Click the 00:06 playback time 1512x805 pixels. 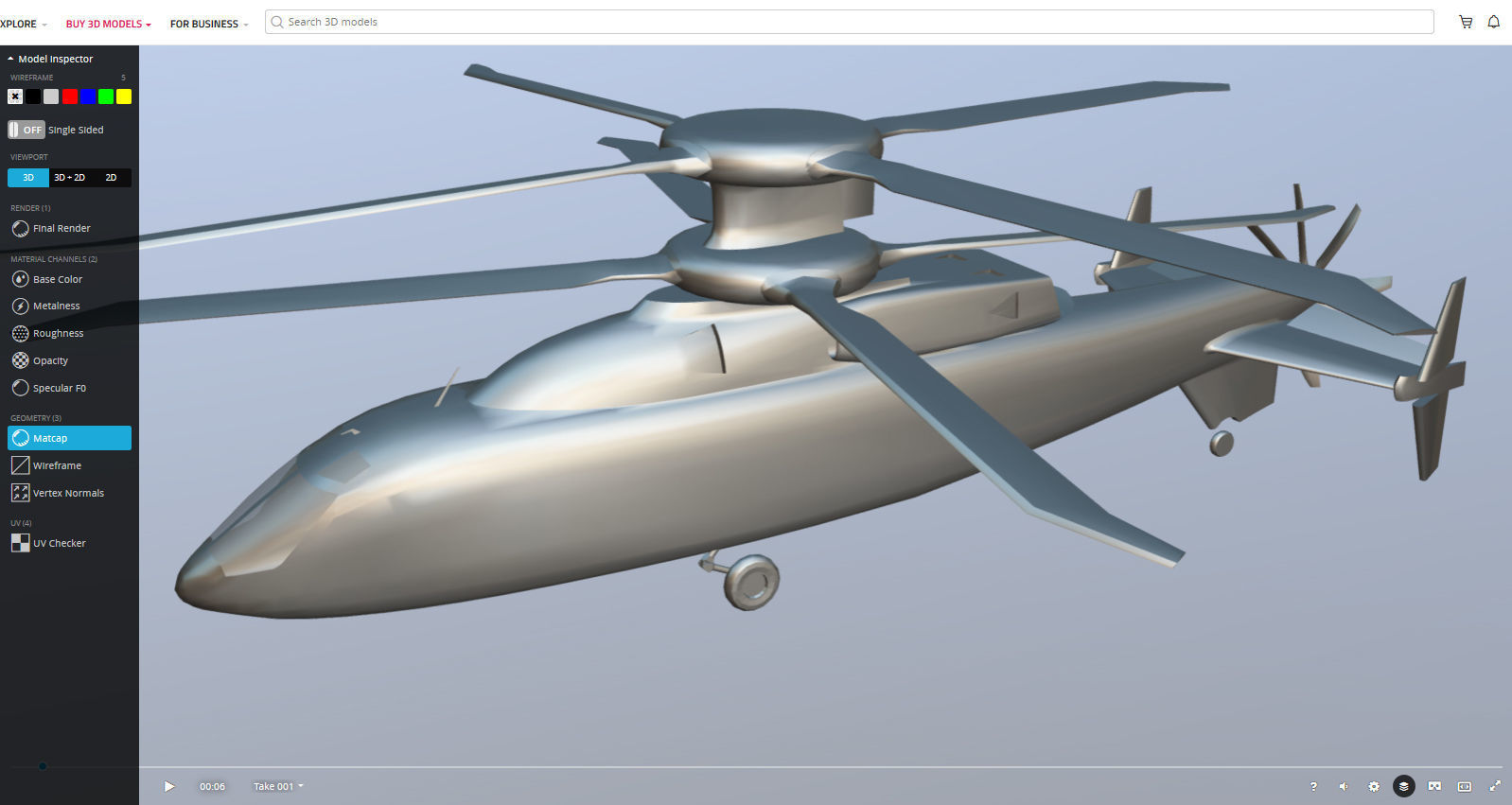point(212,786)
